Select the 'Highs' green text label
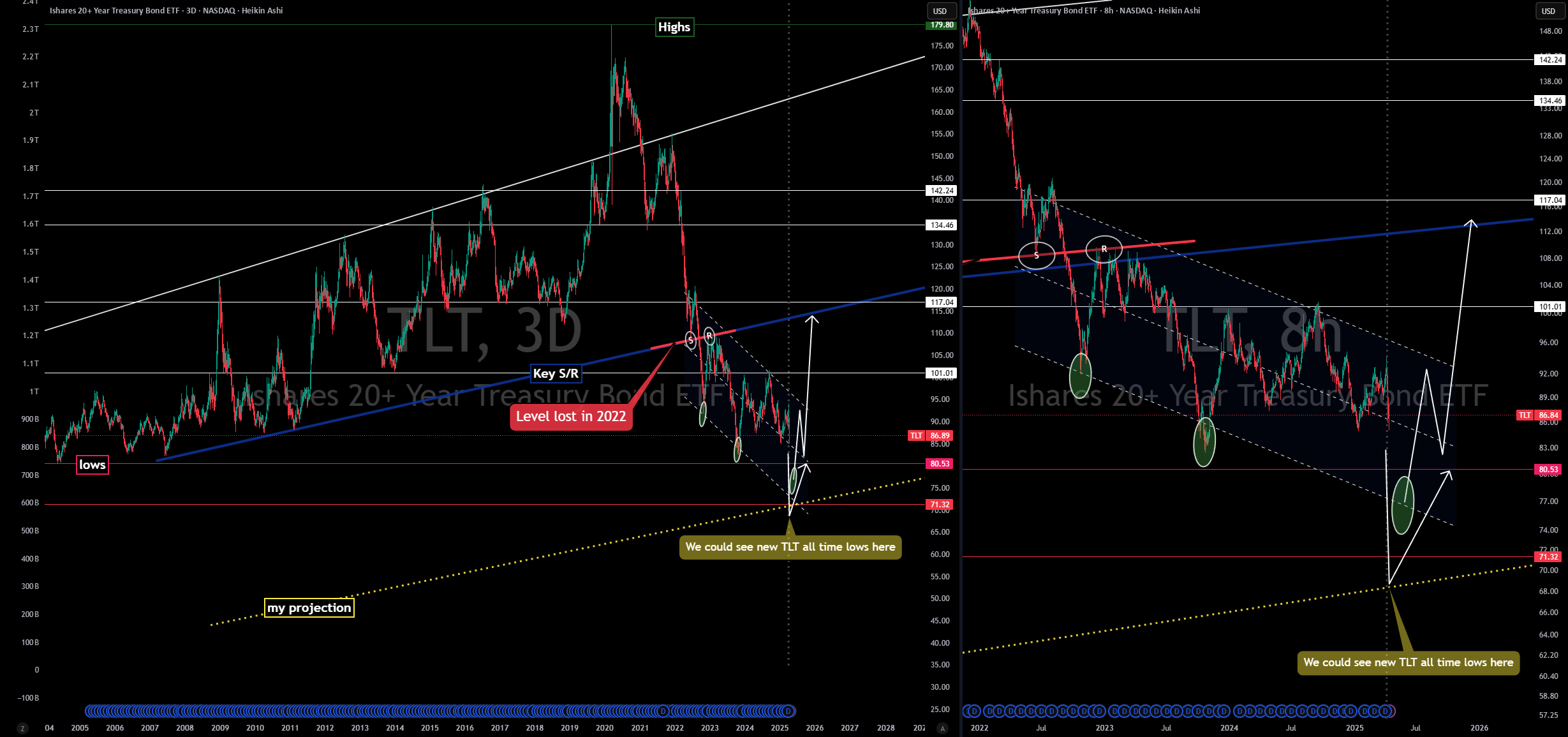The height and width of the screenshot is (737, 1568). coord(674,27)
